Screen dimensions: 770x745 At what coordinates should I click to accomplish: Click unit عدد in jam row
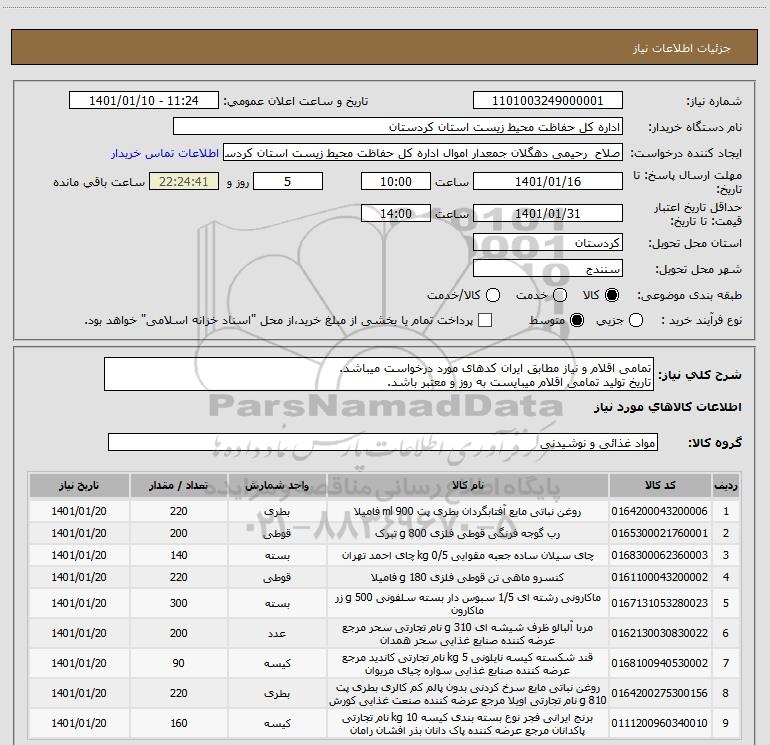pyautogui.click(x=277, y=634)
